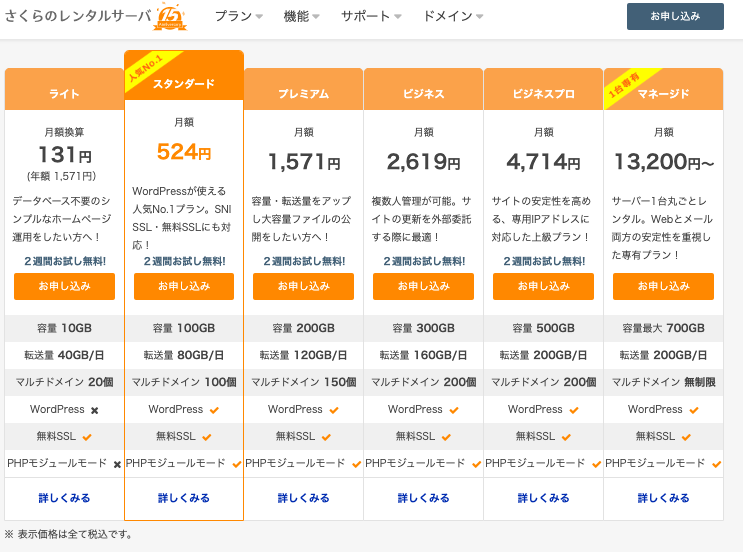Screen dimensions: 743x552
Task: Select the ビジネスプロ plan header
Action: click(x=544, y=90)
